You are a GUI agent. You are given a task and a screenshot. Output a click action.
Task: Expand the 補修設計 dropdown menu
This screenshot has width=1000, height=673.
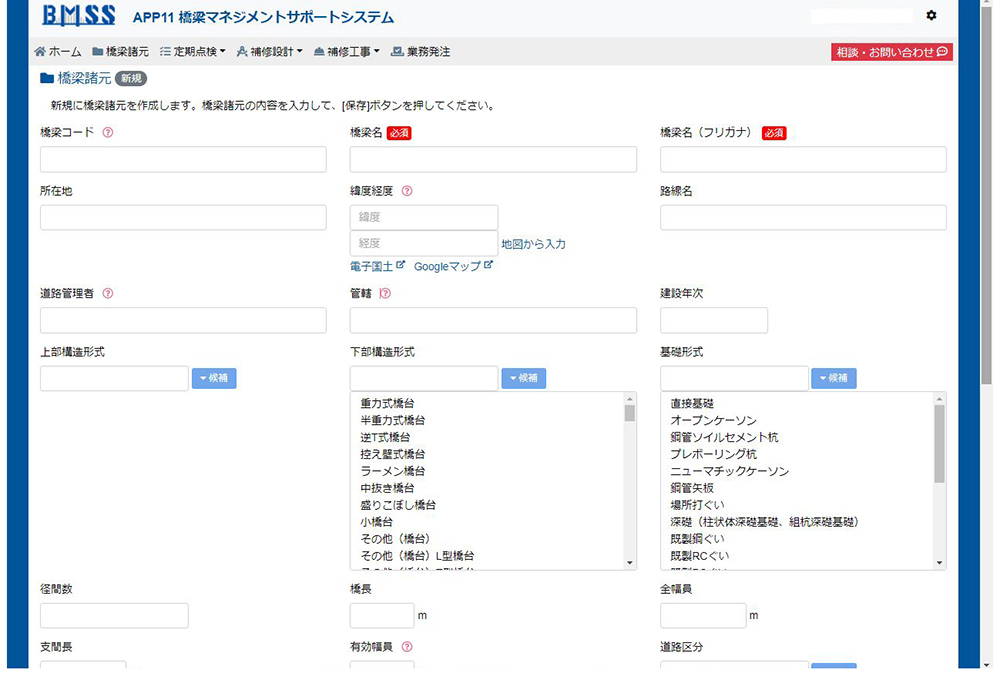tap(269, 52)
